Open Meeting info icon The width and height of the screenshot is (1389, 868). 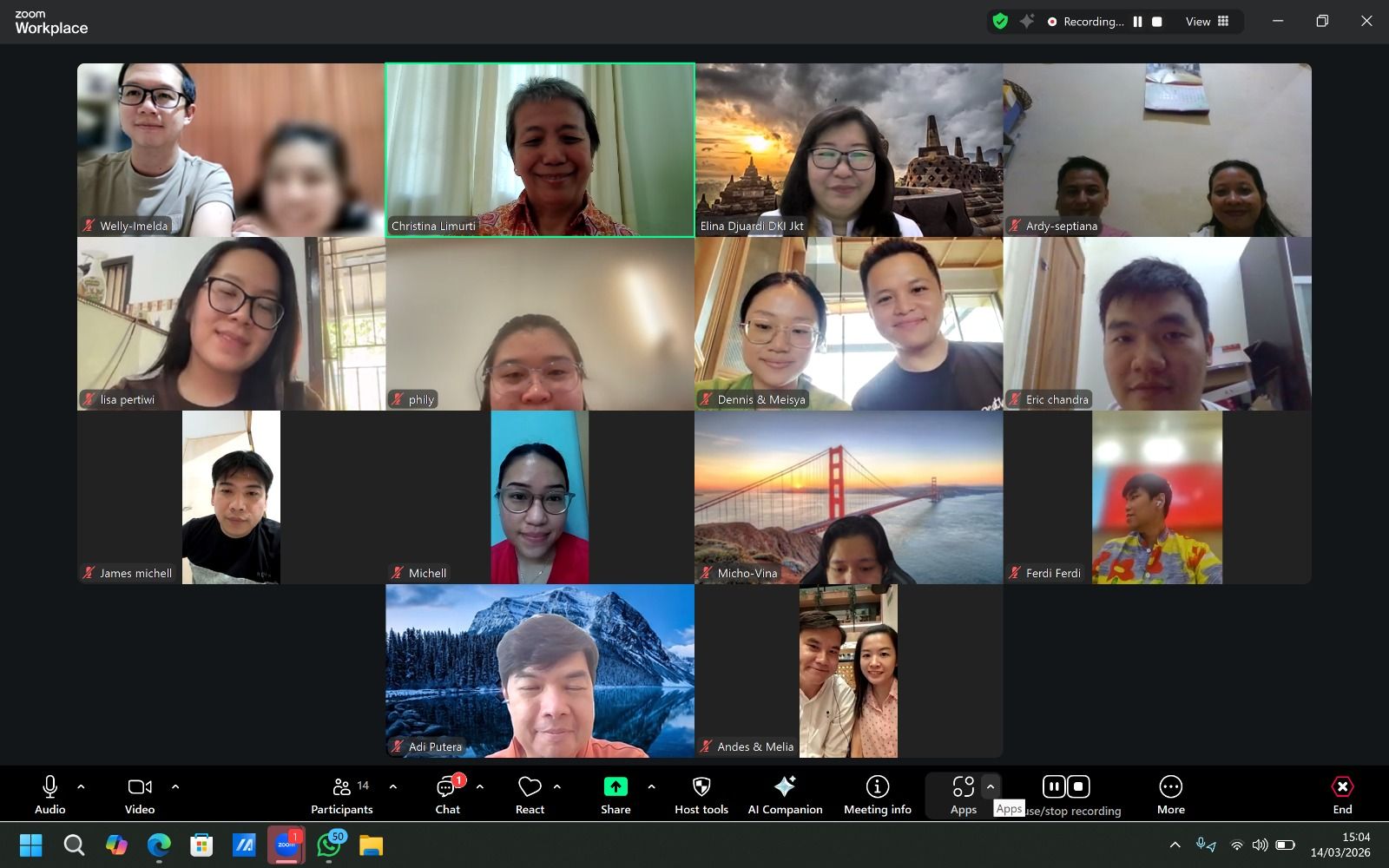877,787
